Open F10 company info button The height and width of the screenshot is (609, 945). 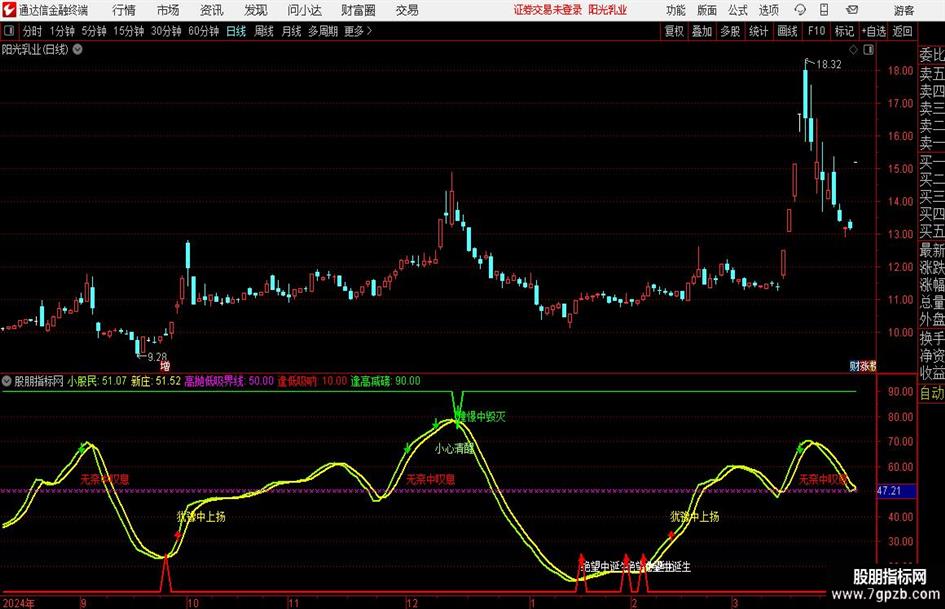pos(816,31)
